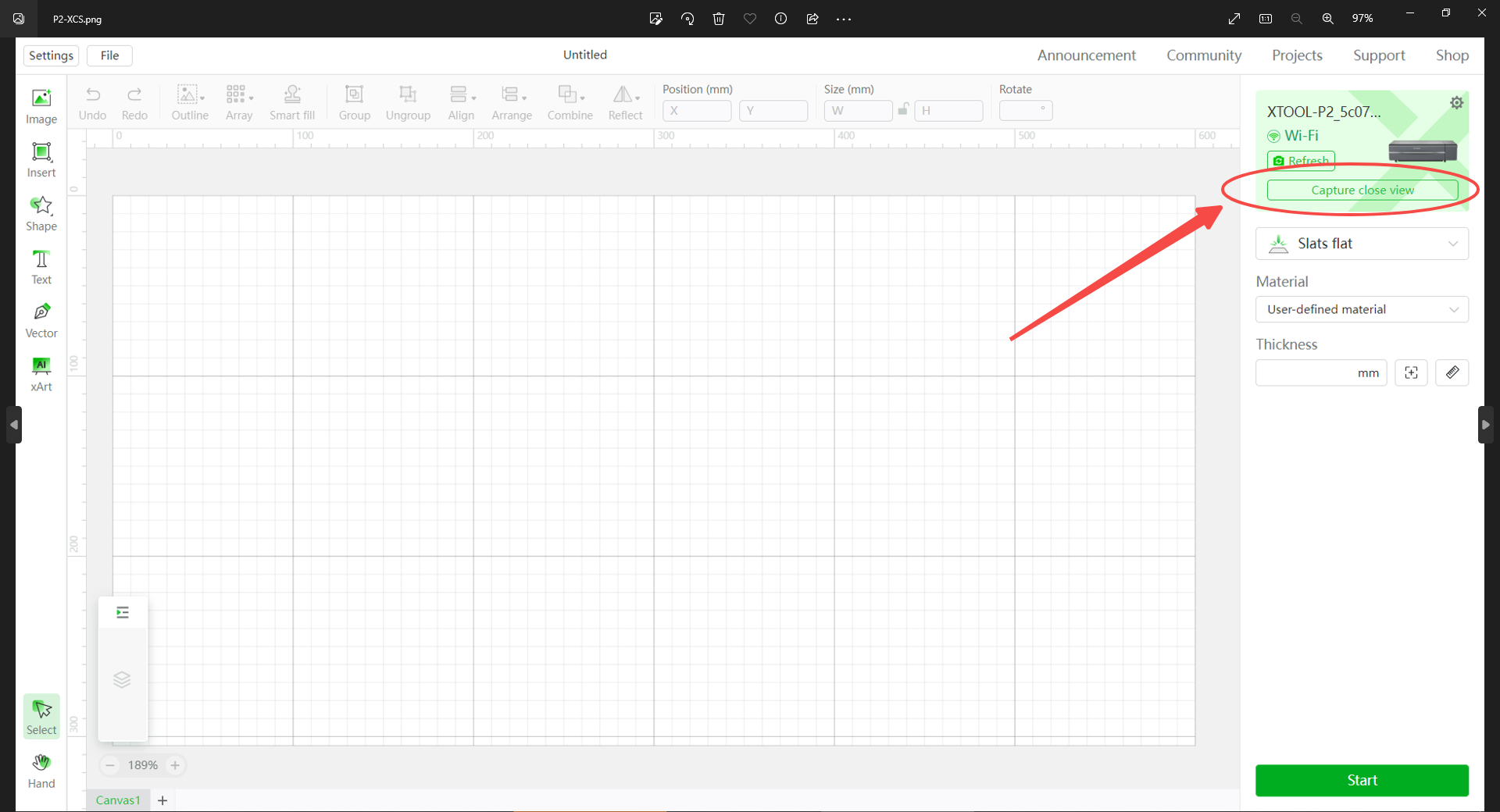This screenshot has width=1500, height=812.
Task: Click the Group toolbar icon
Action: click(x=355, y=102)
